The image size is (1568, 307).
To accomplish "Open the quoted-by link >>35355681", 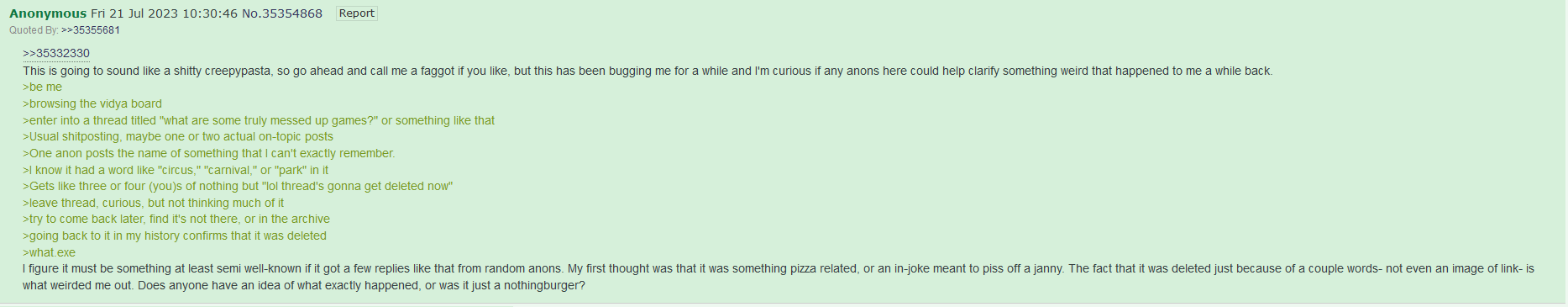I will pyautogui.click(x=91, y=30).
